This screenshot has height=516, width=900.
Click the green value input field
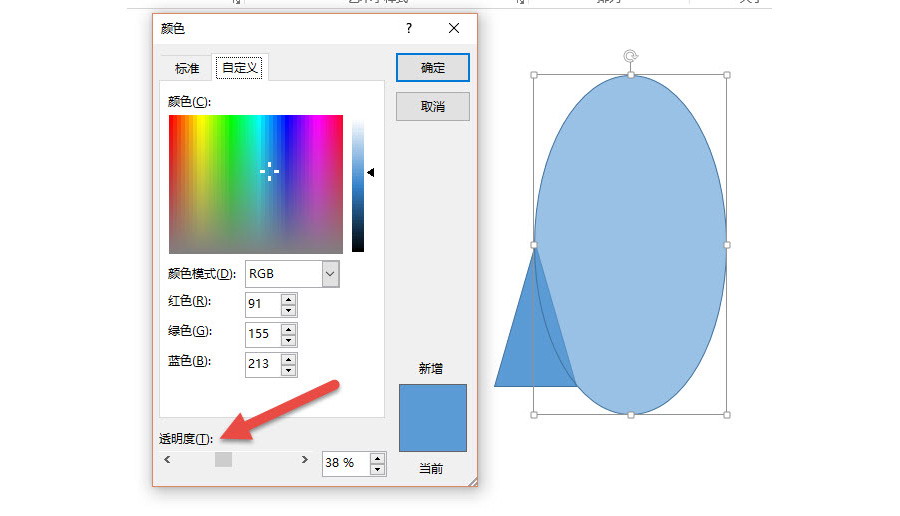(x=262, y=334)
